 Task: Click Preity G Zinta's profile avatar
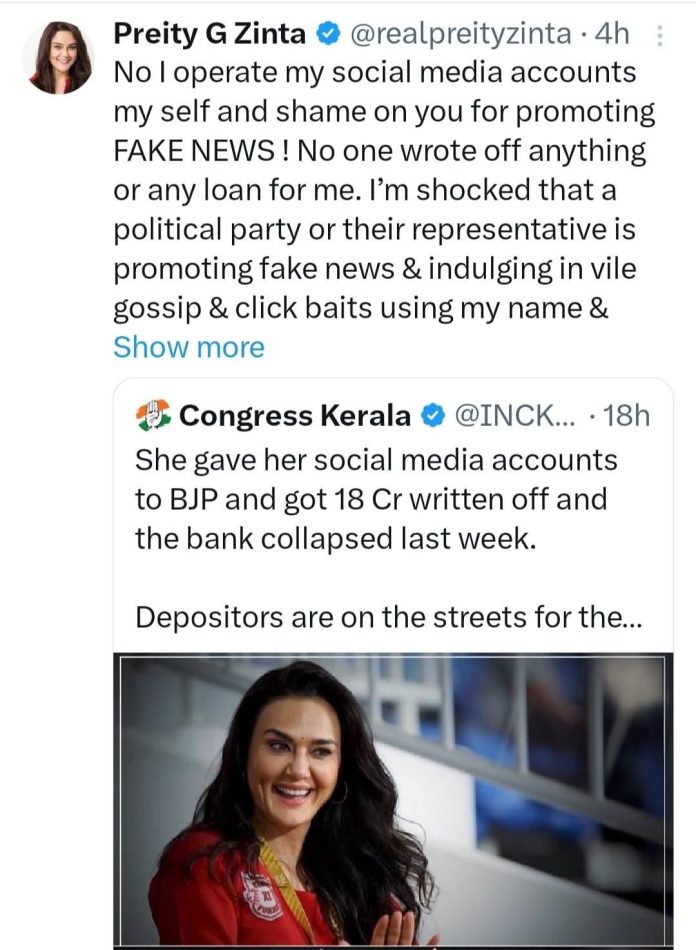coord(59,57)
